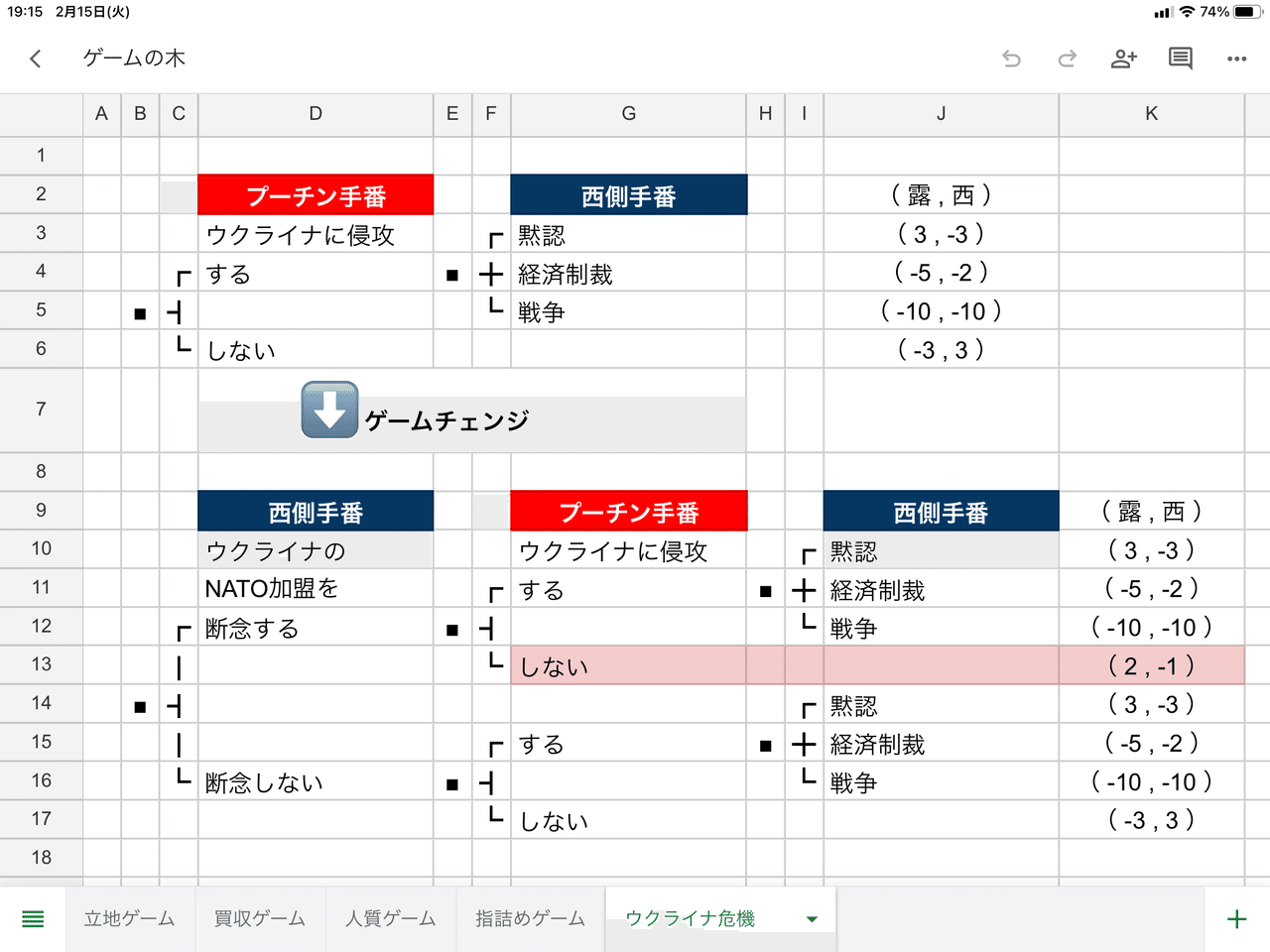The image size is (1270, 952).
Task: Select row 18 header
Action: click(41, 858)
